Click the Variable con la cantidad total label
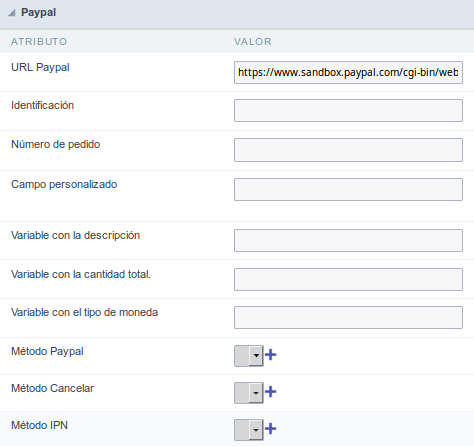The image size is (474, 446). [x=81, y=274]
